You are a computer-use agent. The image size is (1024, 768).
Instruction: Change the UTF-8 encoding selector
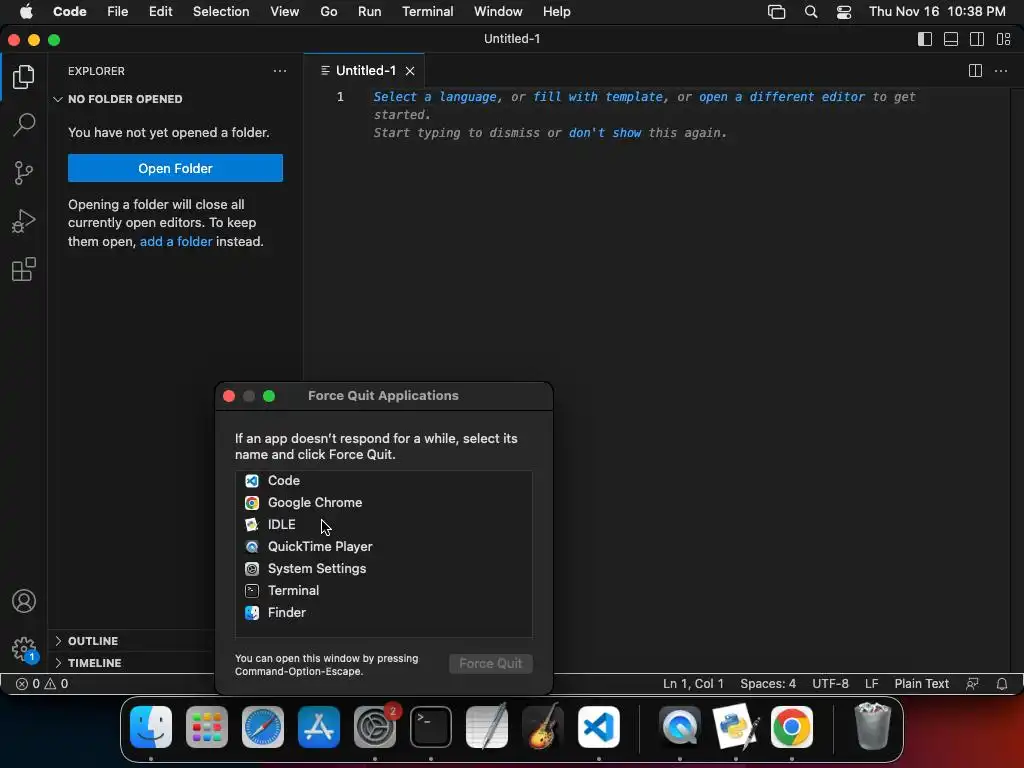pyautogui.click(x=830, y=684)
